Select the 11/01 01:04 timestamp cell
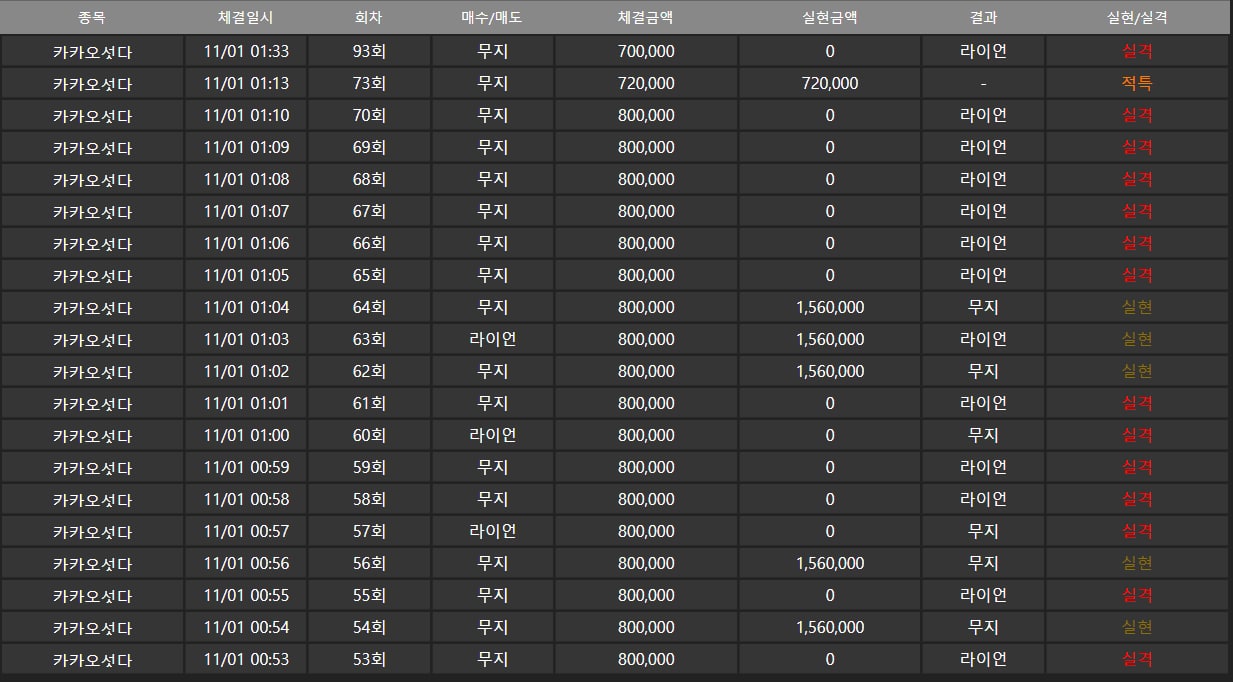 pyautogui.click(x=245, y=308)
